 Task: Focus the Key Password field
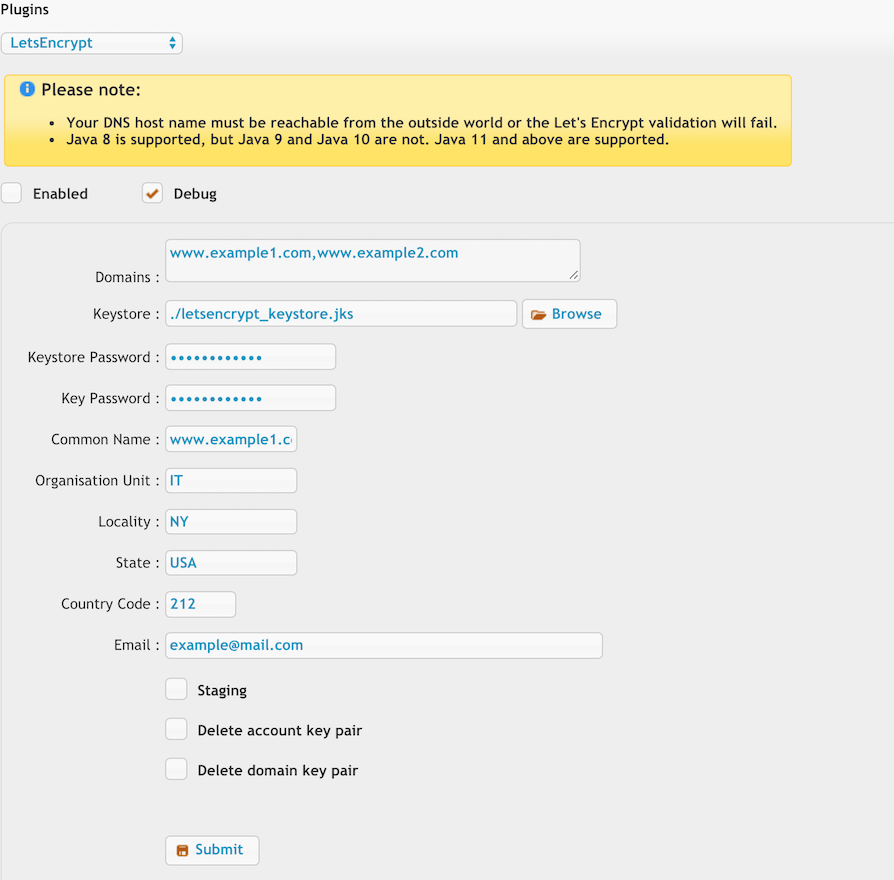click(x=250, y=398)
